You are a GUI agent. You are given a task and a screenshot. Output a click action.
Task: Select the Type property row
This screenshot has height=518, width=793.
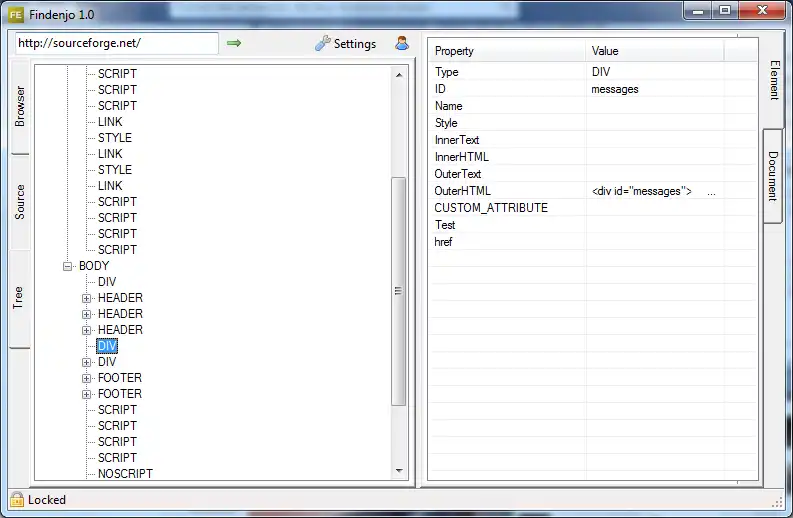[x=594, y=72]
